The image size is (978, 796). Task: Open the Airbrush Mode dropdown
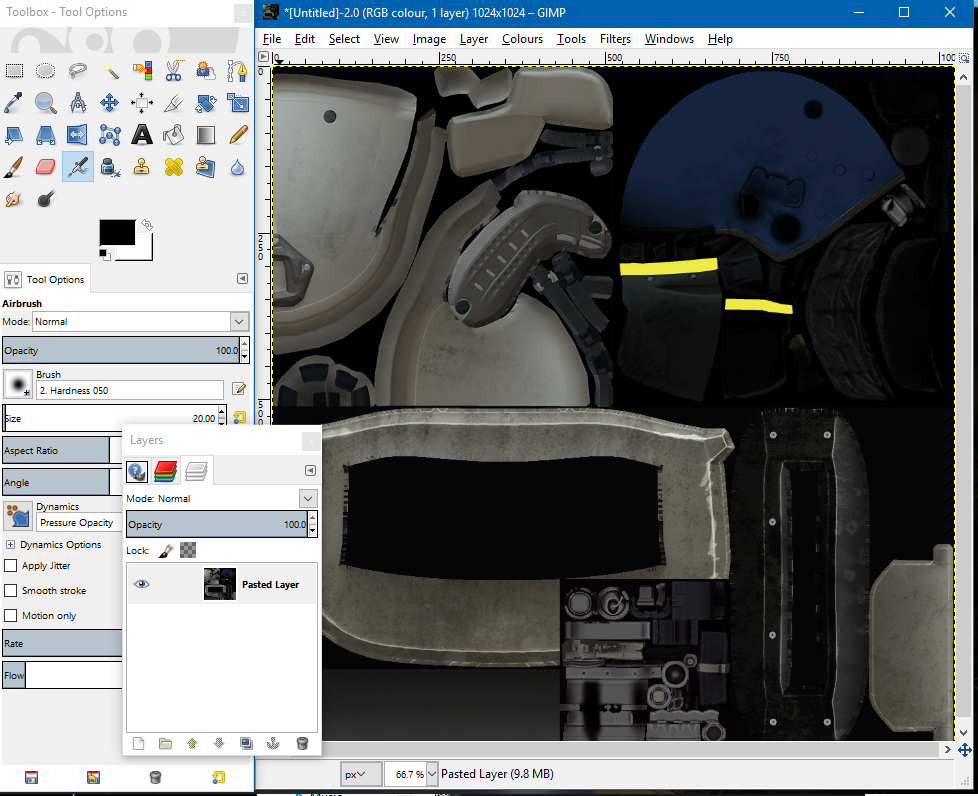click(x=239, y=322)
